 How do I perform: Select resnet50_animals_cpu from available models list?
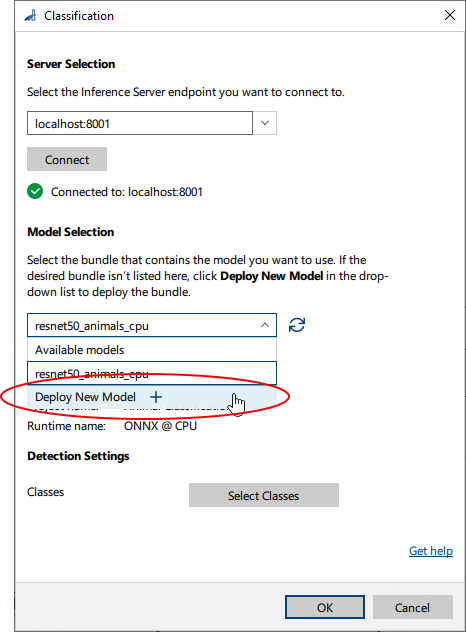[152, 373]
